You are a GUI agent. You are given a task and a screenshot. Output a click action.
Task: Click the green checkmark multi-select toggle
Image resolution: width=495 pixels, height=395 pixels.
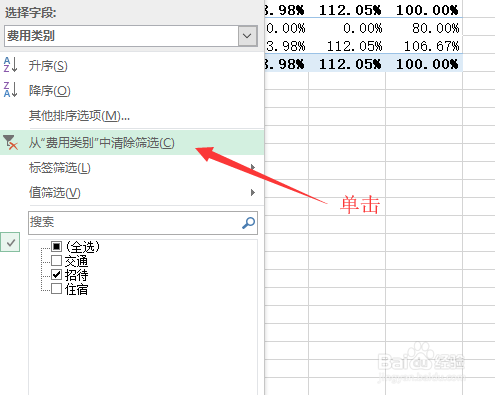(10, 242)
